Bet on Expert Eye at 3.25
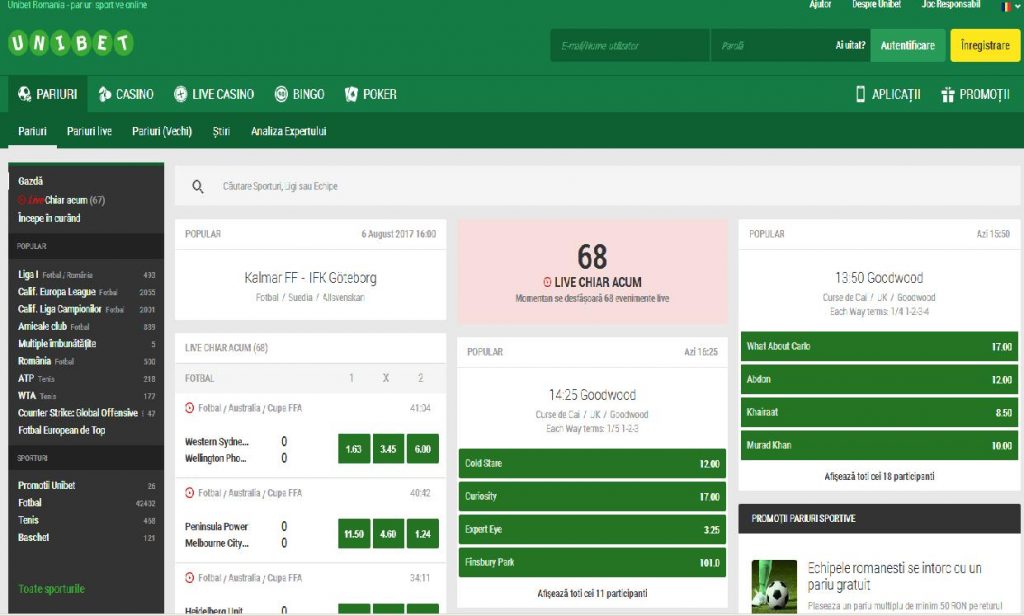Viewport: 1024px width, 616px height. pos(592,529)
